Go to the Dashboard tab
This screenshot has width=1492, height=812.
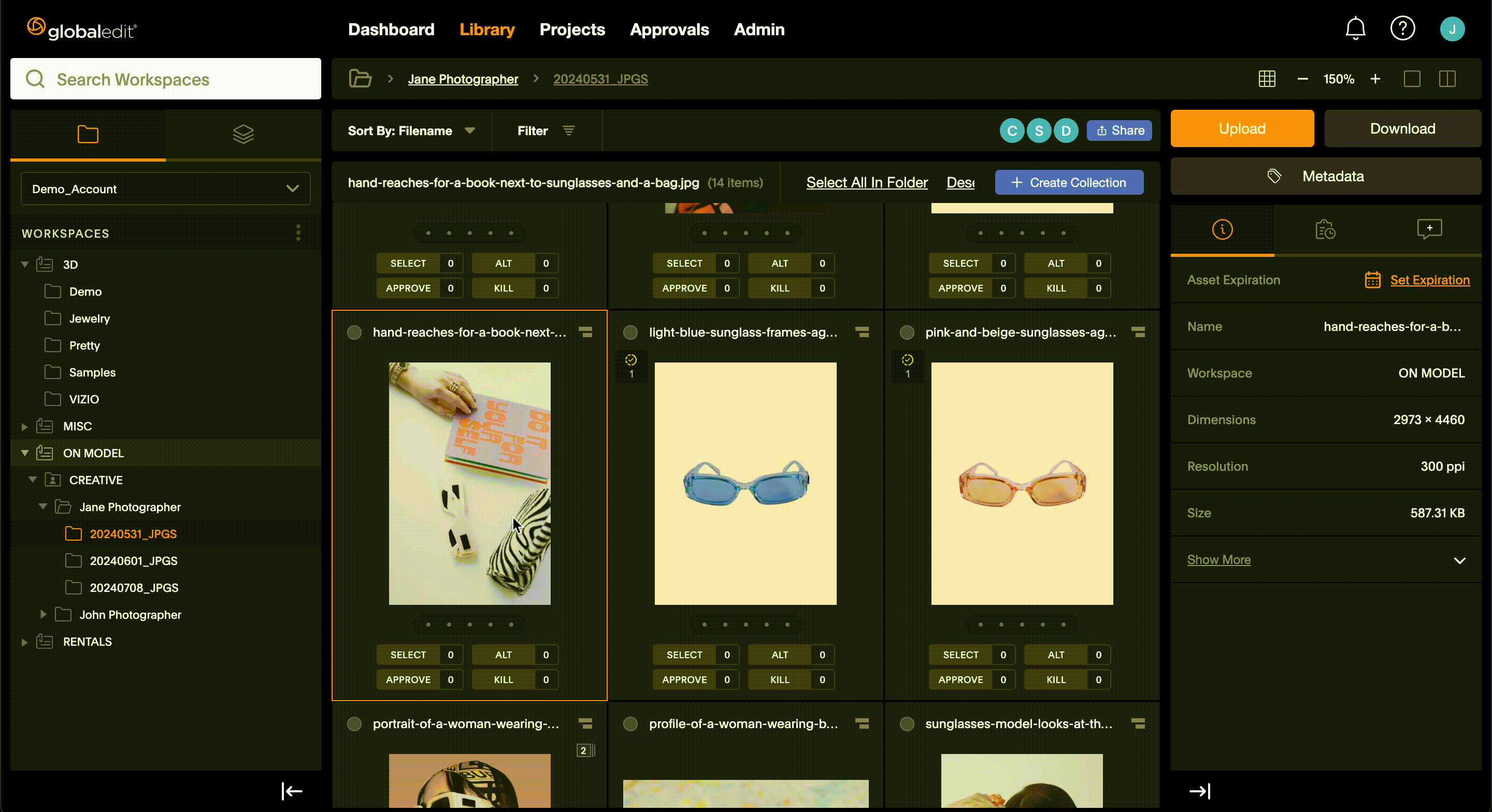coord(391,30)
